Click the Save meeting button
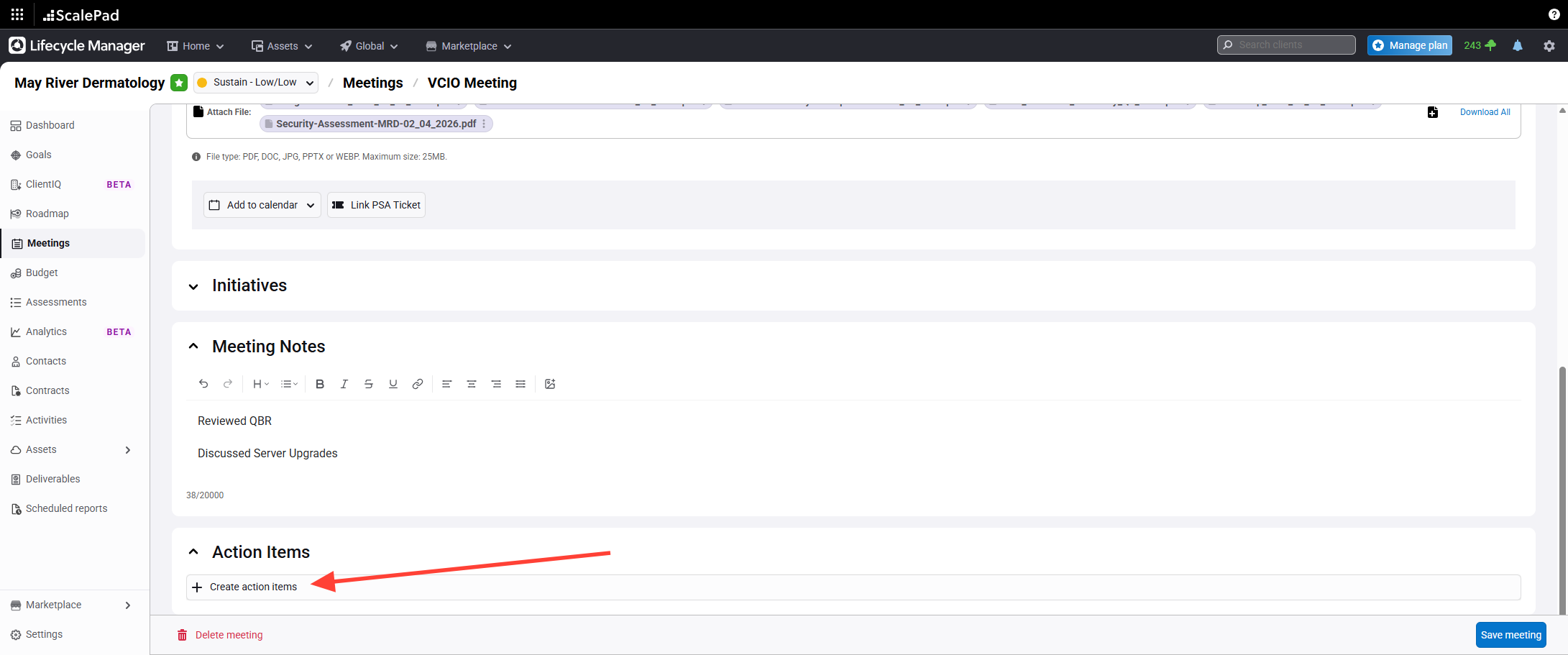This screenshot has width=1568, height=655. pos(1510,635)
